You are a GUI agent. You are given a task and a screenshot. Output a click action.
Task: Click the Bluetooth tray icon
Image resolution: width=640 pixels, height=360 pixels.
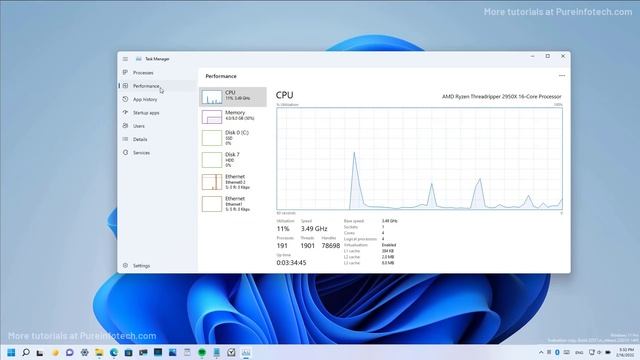(x=557, y=352)
